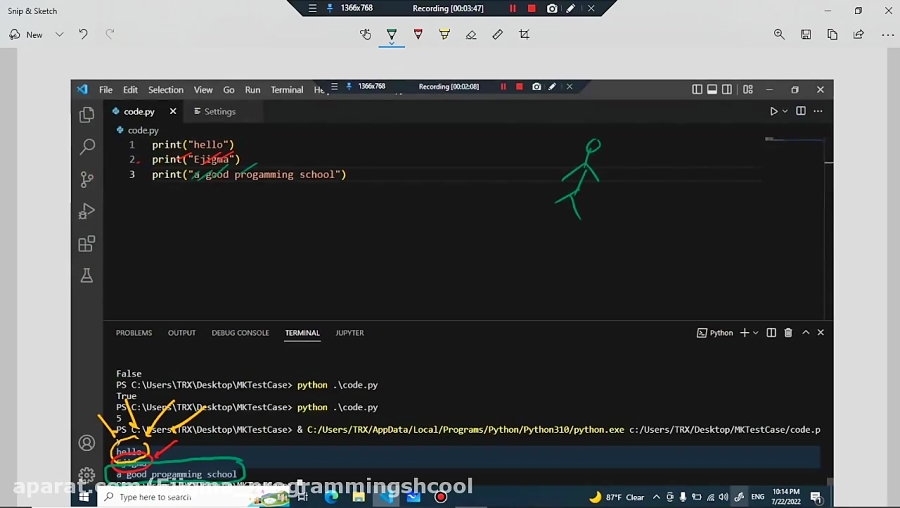
Task: Switch to the DEBUG CONSOLE panel tab
Action: click(240, 333)
